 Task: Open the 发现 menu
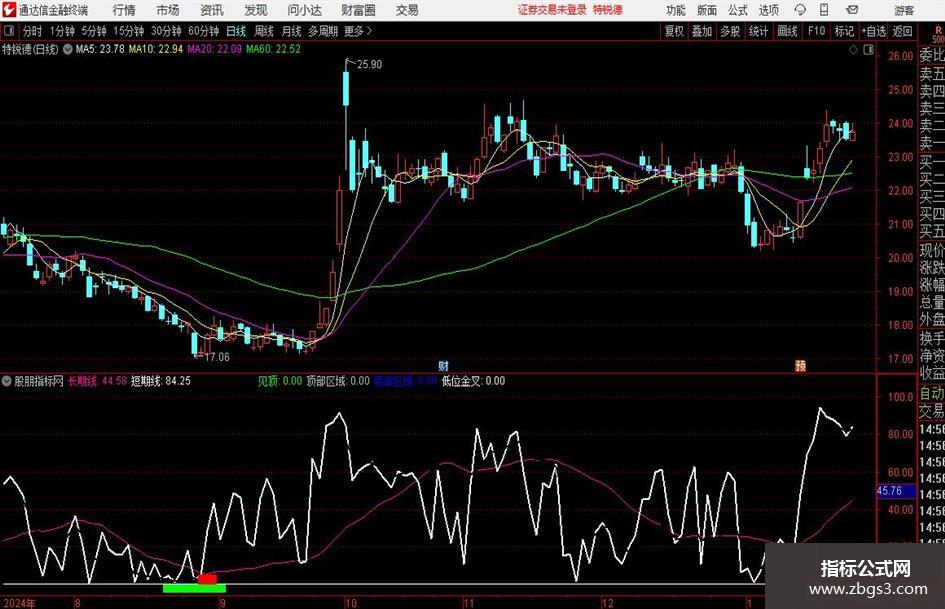coord(256,10)
